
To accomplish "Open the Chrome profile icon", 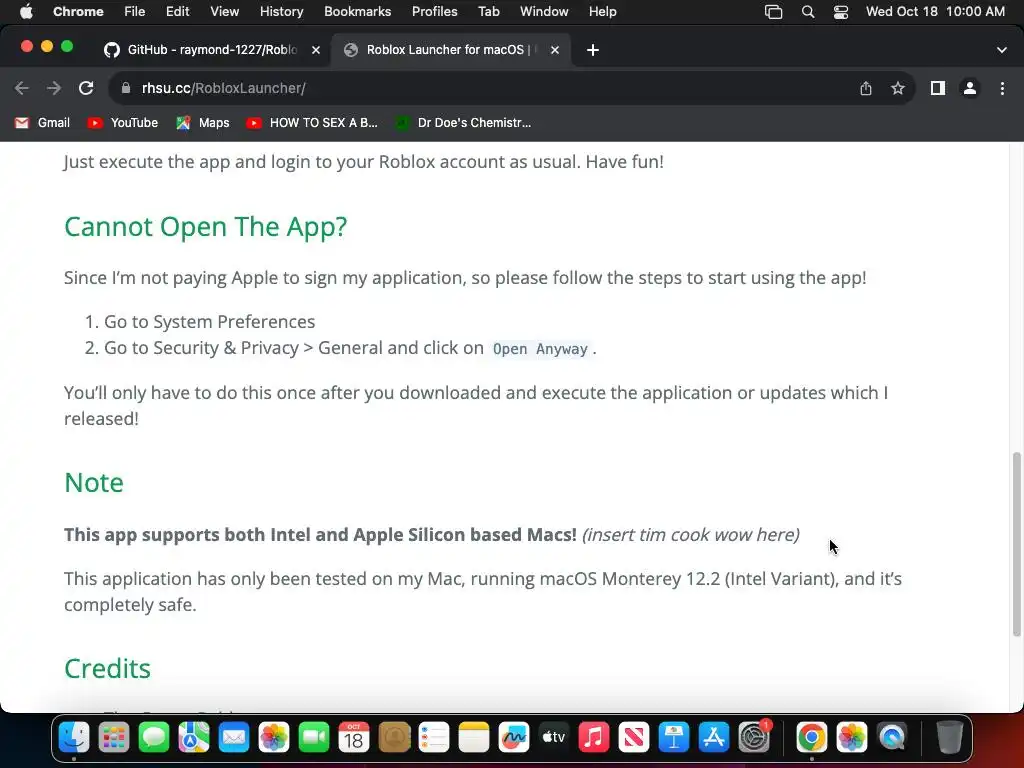I will (970, 88).
